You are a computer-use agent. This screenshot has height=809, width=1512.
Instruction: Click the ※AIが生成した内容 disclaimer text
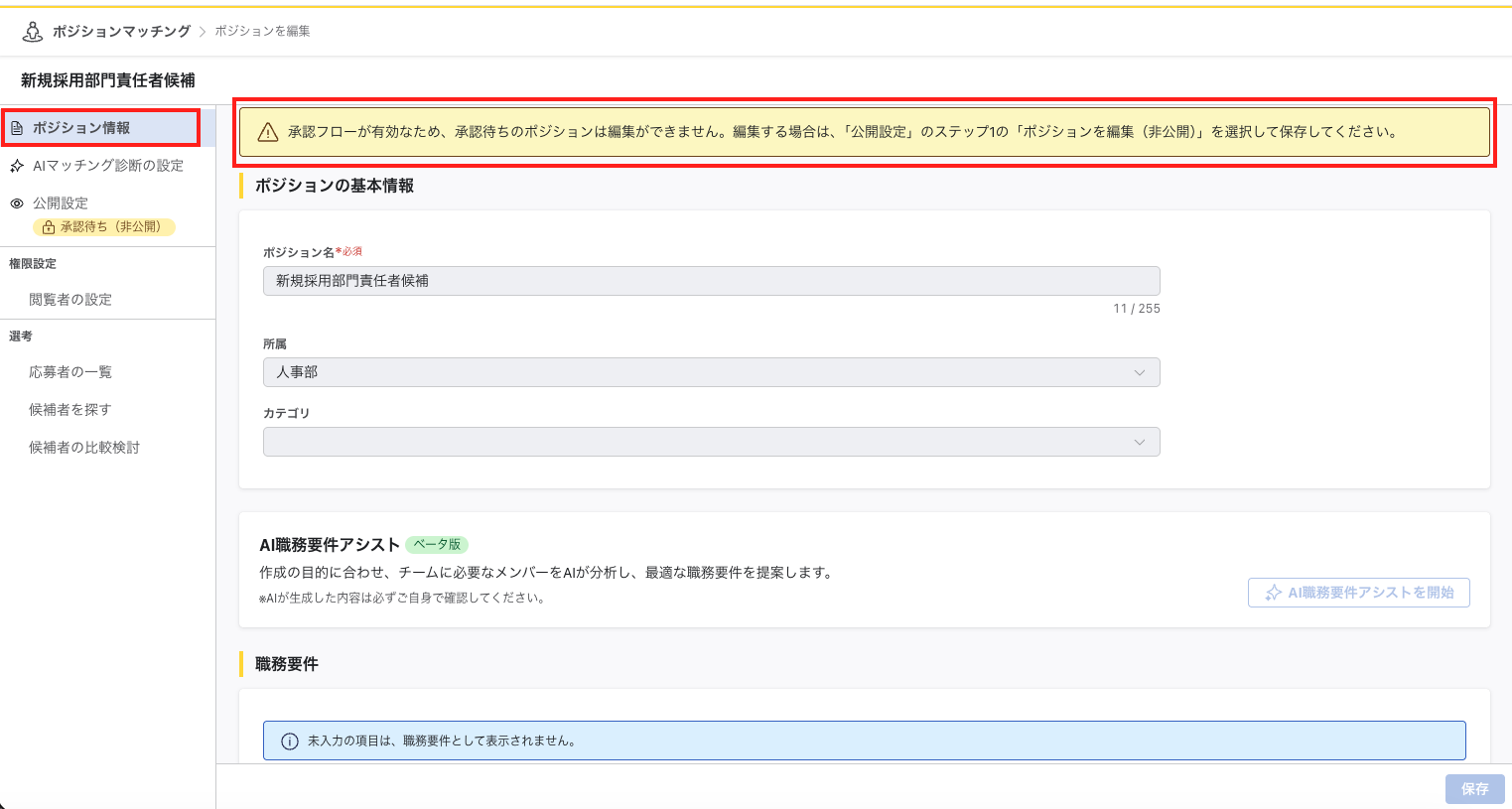[x=402, y=599]
